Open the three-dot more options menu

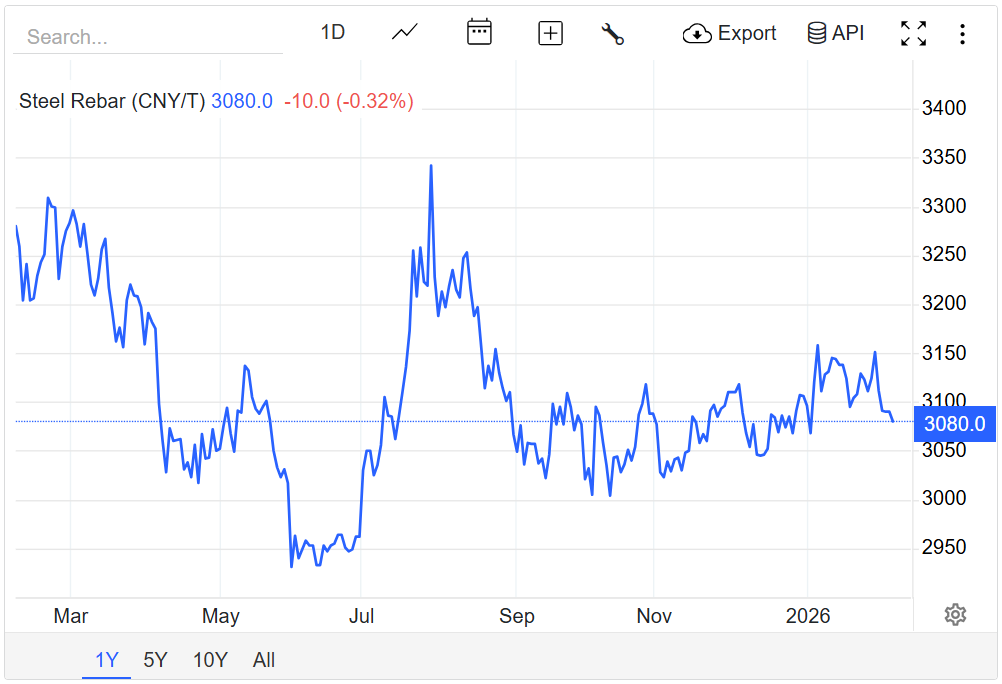point(962,34)
